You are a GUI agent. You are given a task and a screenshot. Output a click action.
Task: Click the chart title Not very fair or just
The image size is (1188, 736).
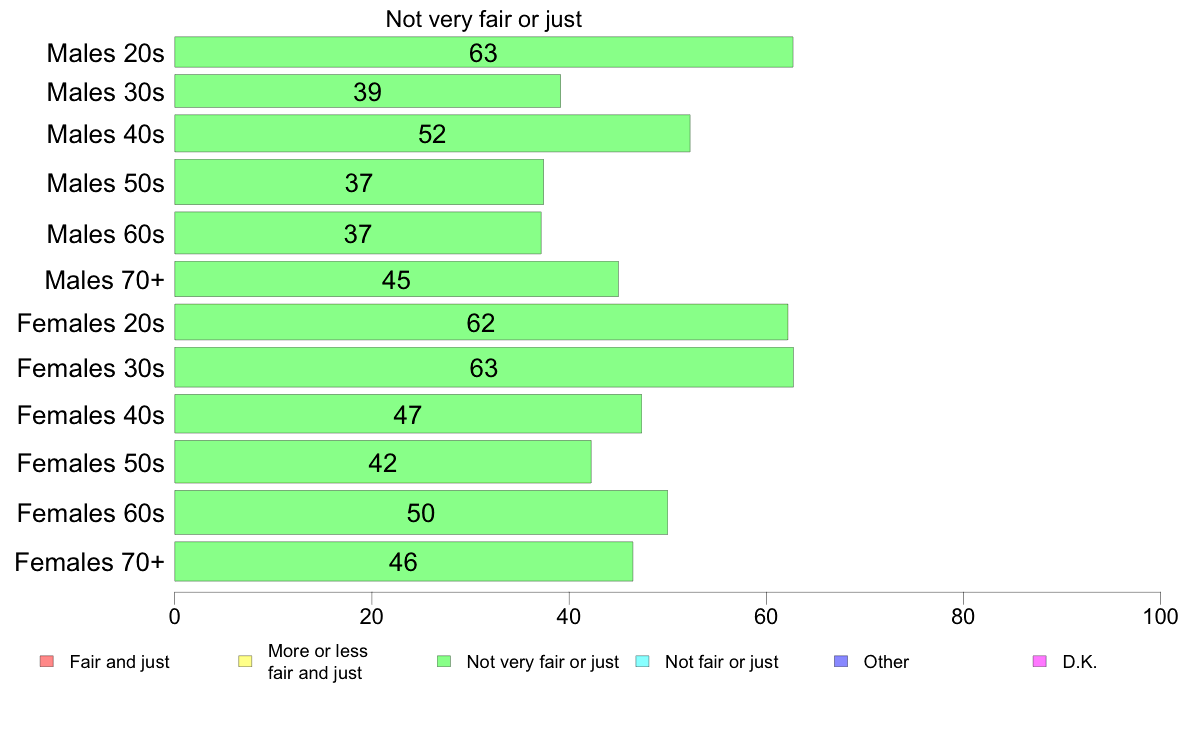[483, 19]
